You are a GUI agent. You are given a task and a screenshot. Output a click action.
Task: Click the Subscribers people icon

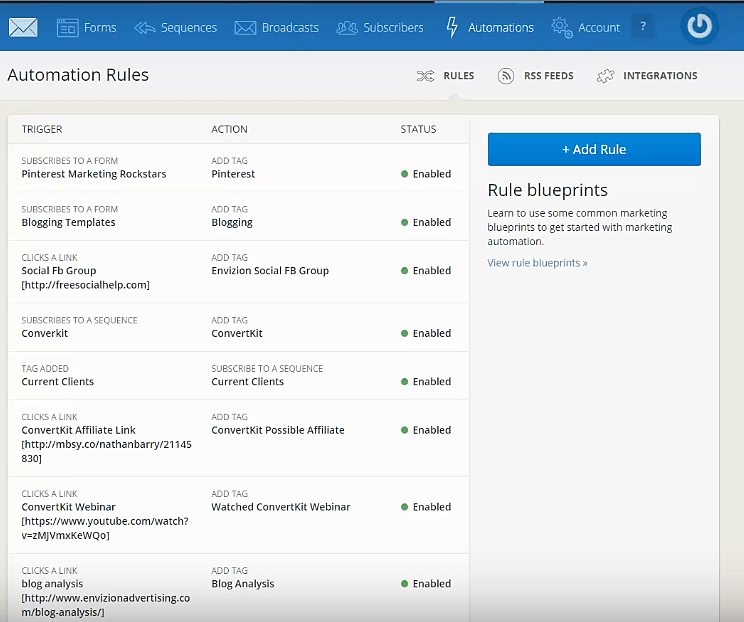point(347,28)
